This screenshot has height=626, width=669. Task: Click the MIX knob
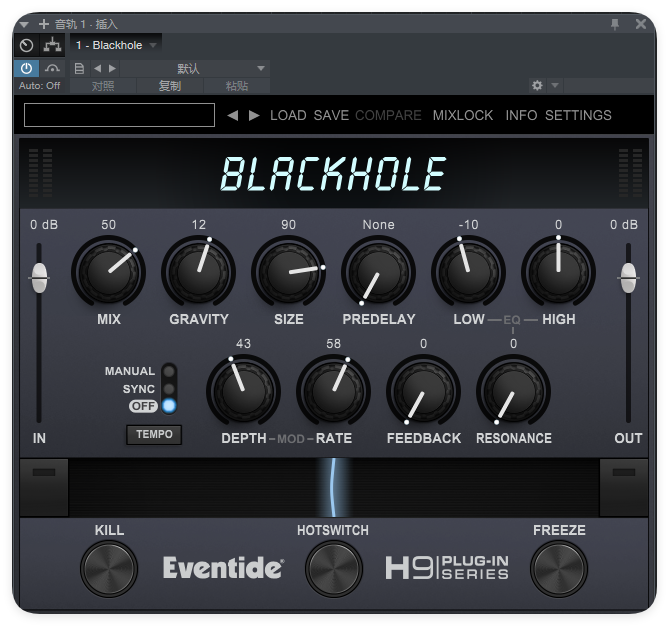(108, 271)
